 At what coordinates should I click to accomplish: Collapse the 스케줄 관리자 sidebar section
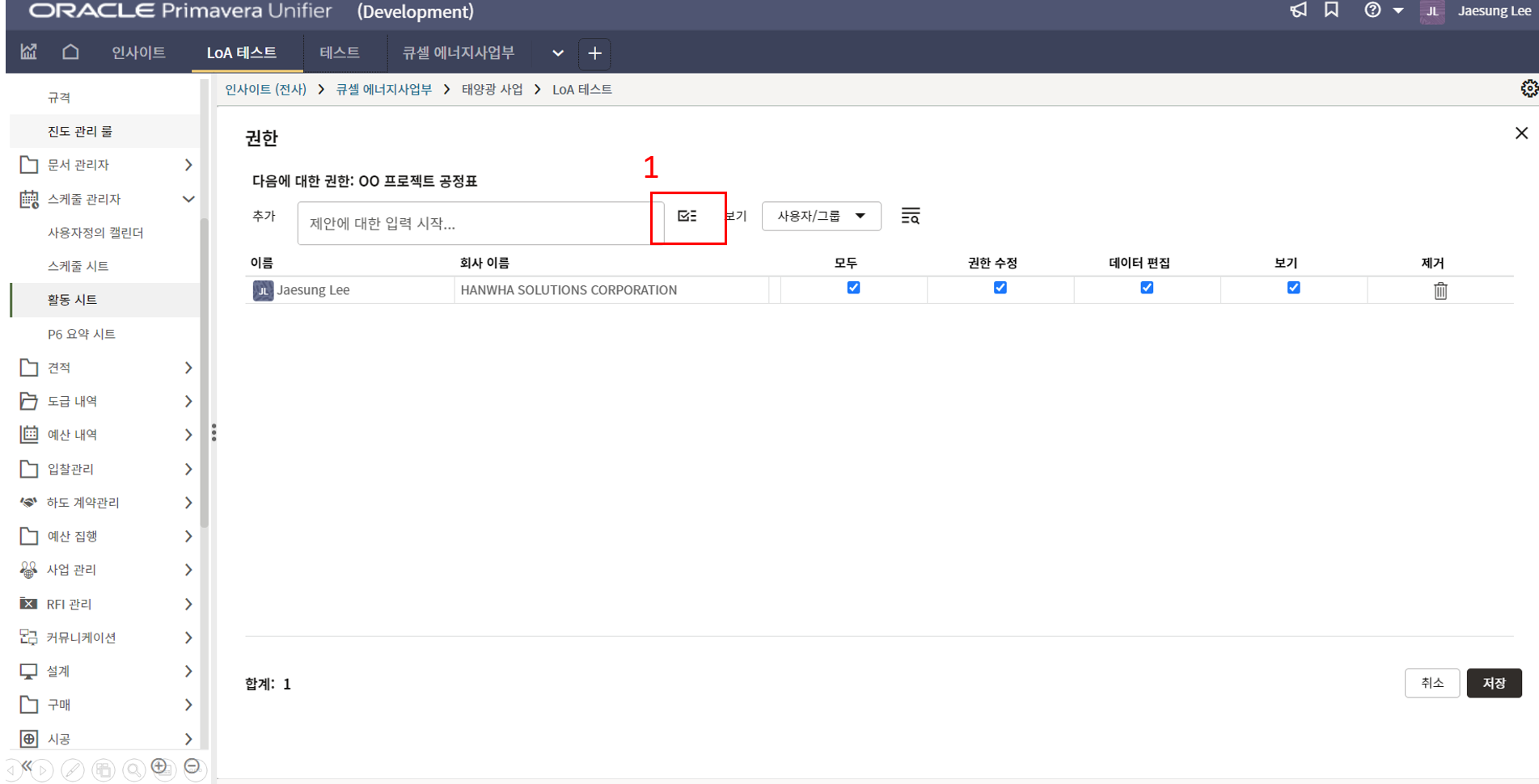click(x=188, y=199)
